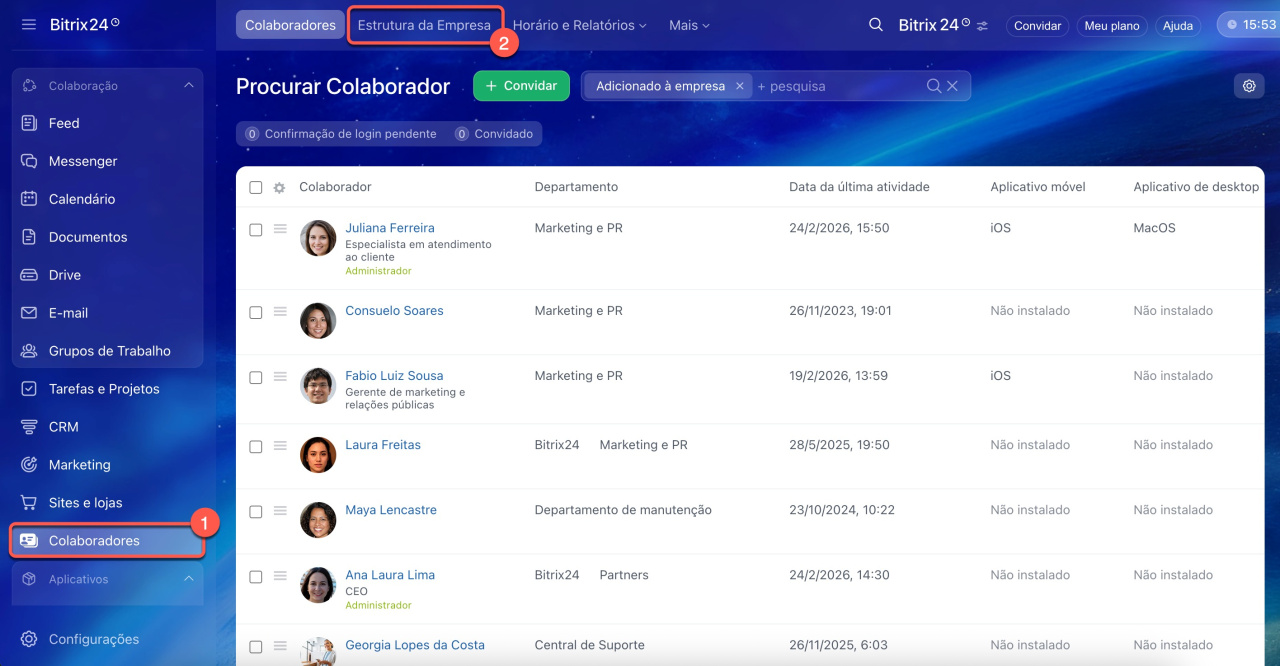
Task: Switch to Estrutura da Empresa tab
Action: (424, 25)
